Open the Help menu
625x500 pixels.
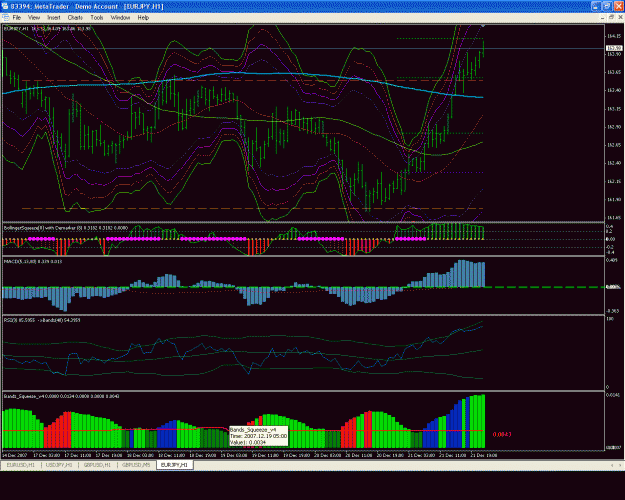(x=143, y=18)
